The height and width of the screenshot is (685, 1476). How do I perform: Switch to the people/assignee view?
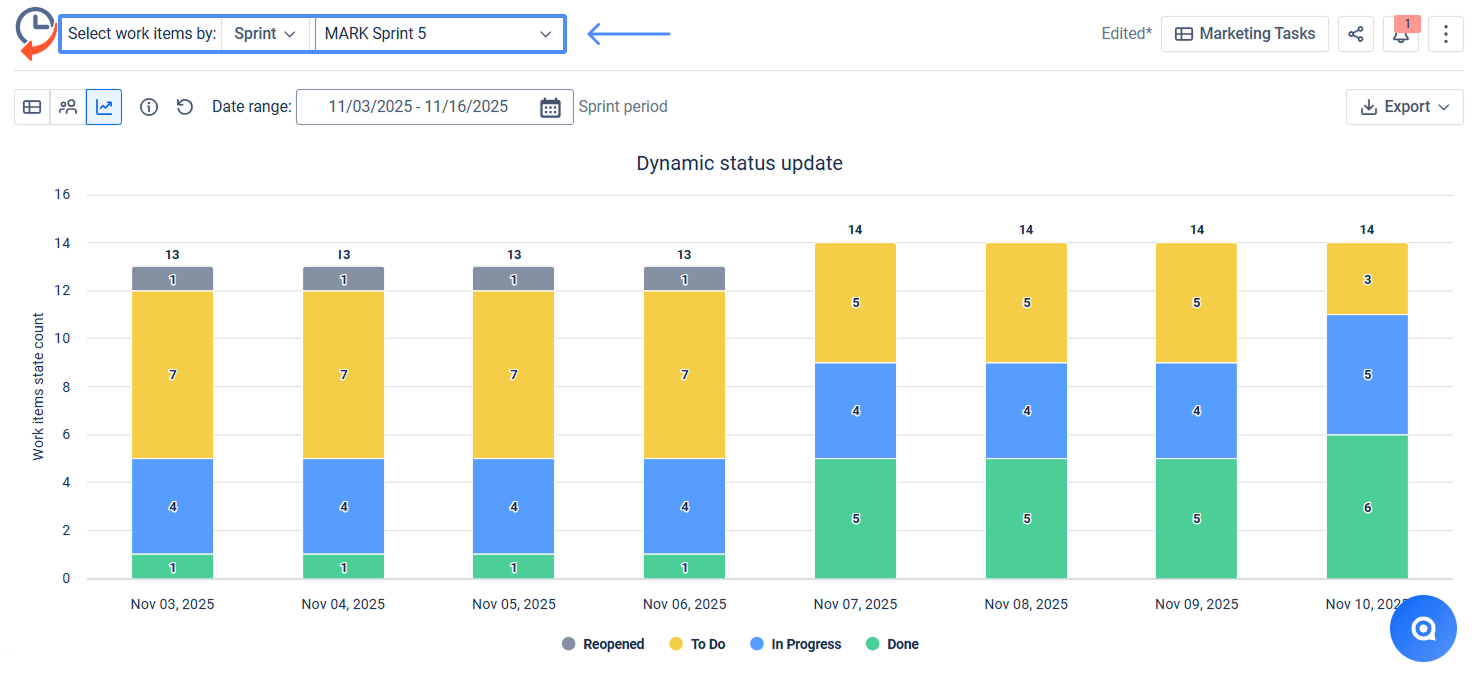click(x=68, y=107)
